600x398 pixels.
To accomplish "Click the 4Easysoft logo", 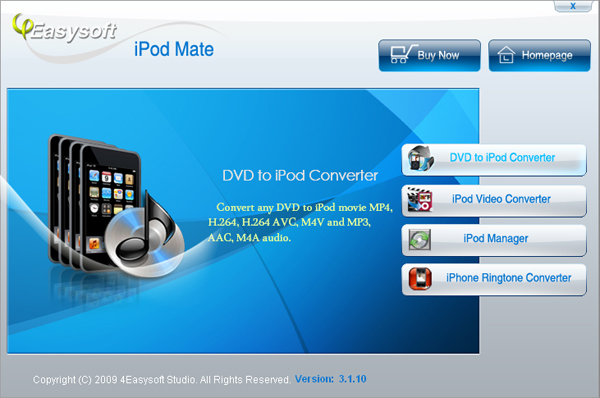I will [64, 28].
